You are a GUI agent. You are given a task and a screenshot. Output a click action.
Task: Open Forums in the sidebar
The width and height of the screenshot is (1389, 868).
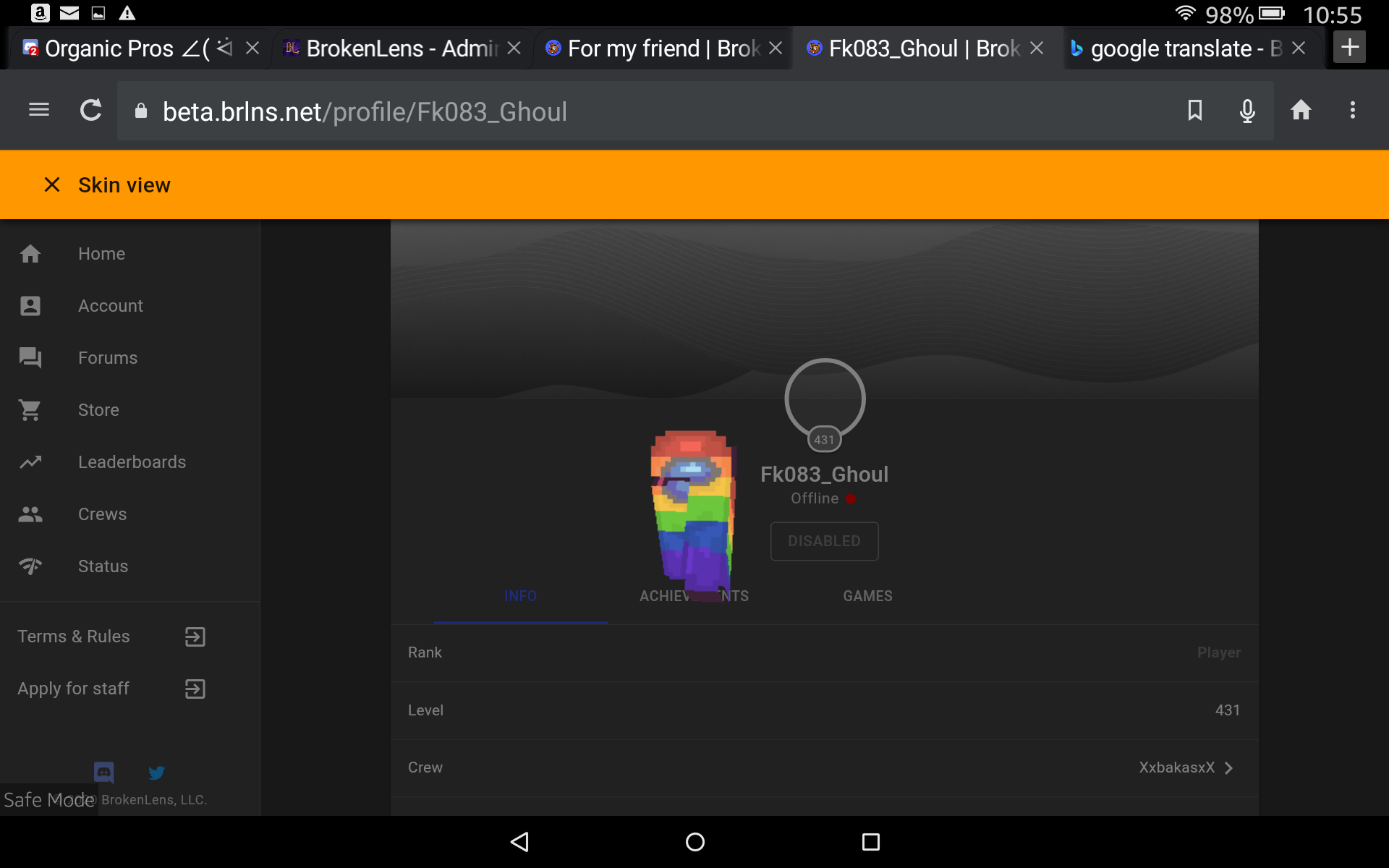pyautogui.click(x=130, y=358)
